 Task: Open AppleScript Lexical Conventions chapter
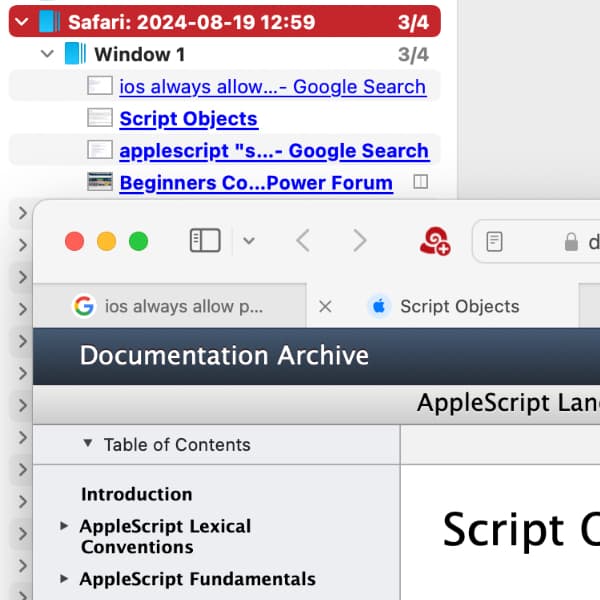(165, 536)
